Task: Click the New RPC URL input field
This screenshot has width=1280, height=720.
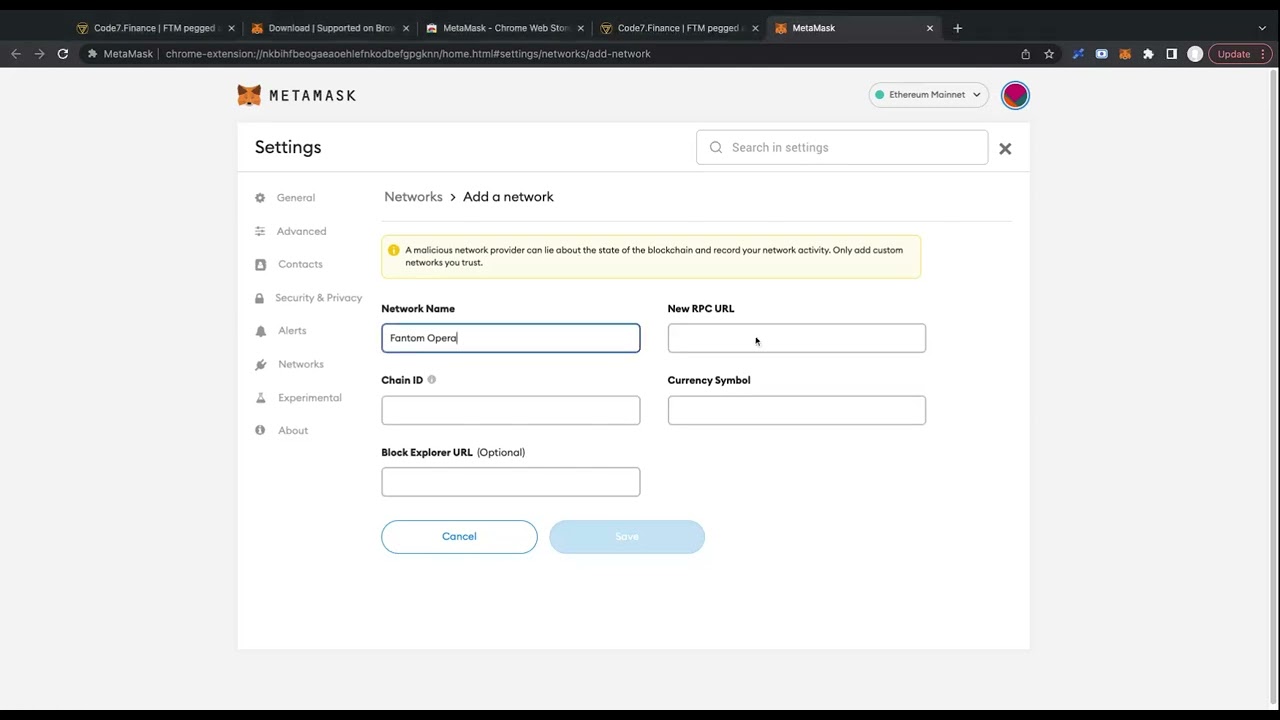Action: (797, 338)
